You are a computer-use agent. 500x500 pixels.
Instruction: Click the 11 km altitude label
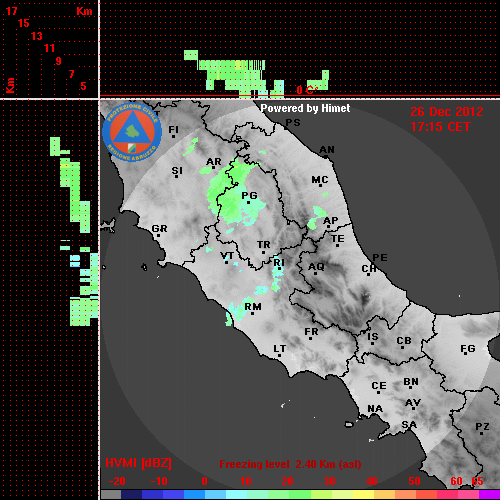point(49,48)
